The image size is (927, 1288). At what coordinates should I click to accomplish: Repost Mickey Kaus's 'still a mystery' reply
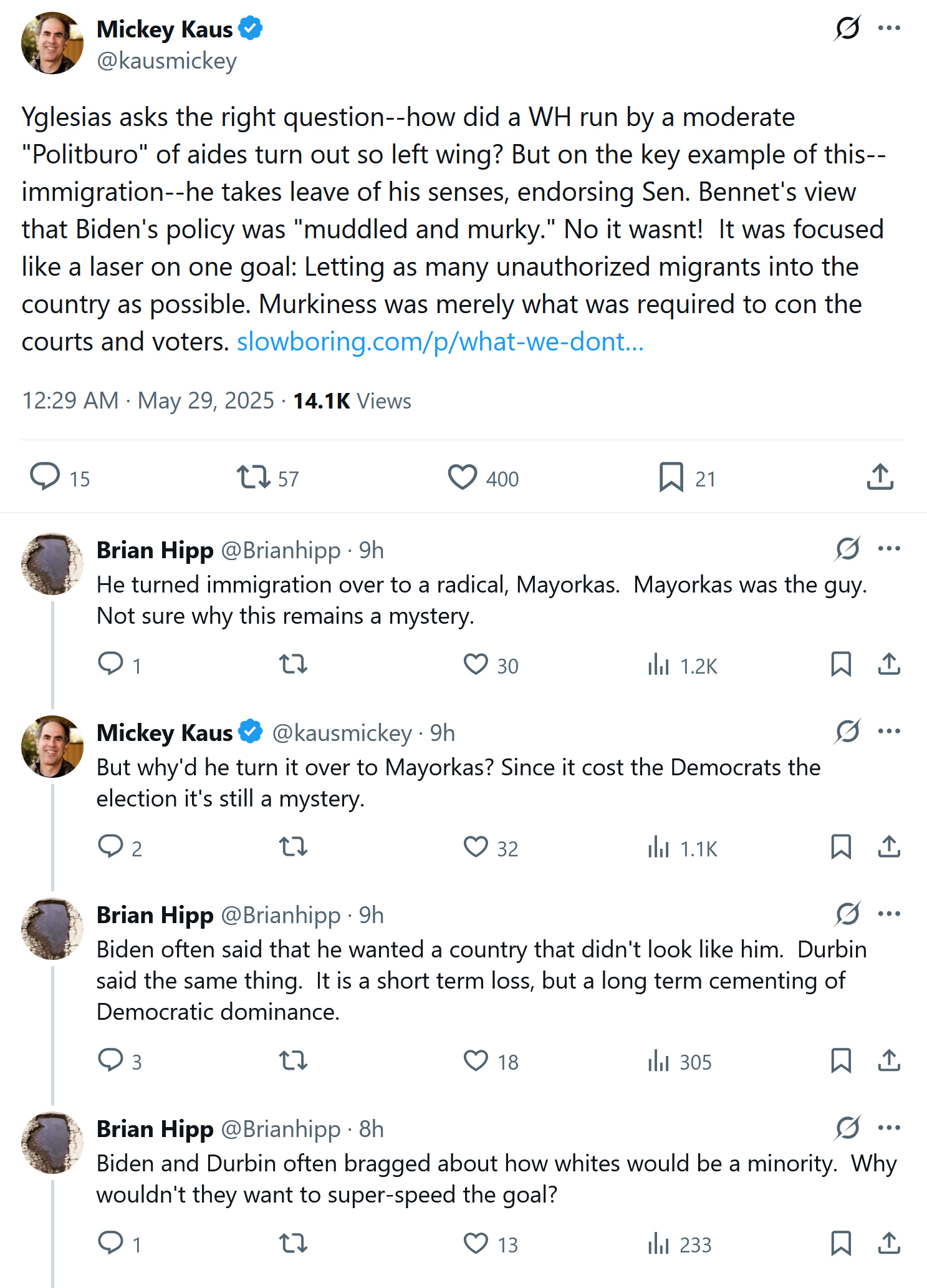[293, 848]
